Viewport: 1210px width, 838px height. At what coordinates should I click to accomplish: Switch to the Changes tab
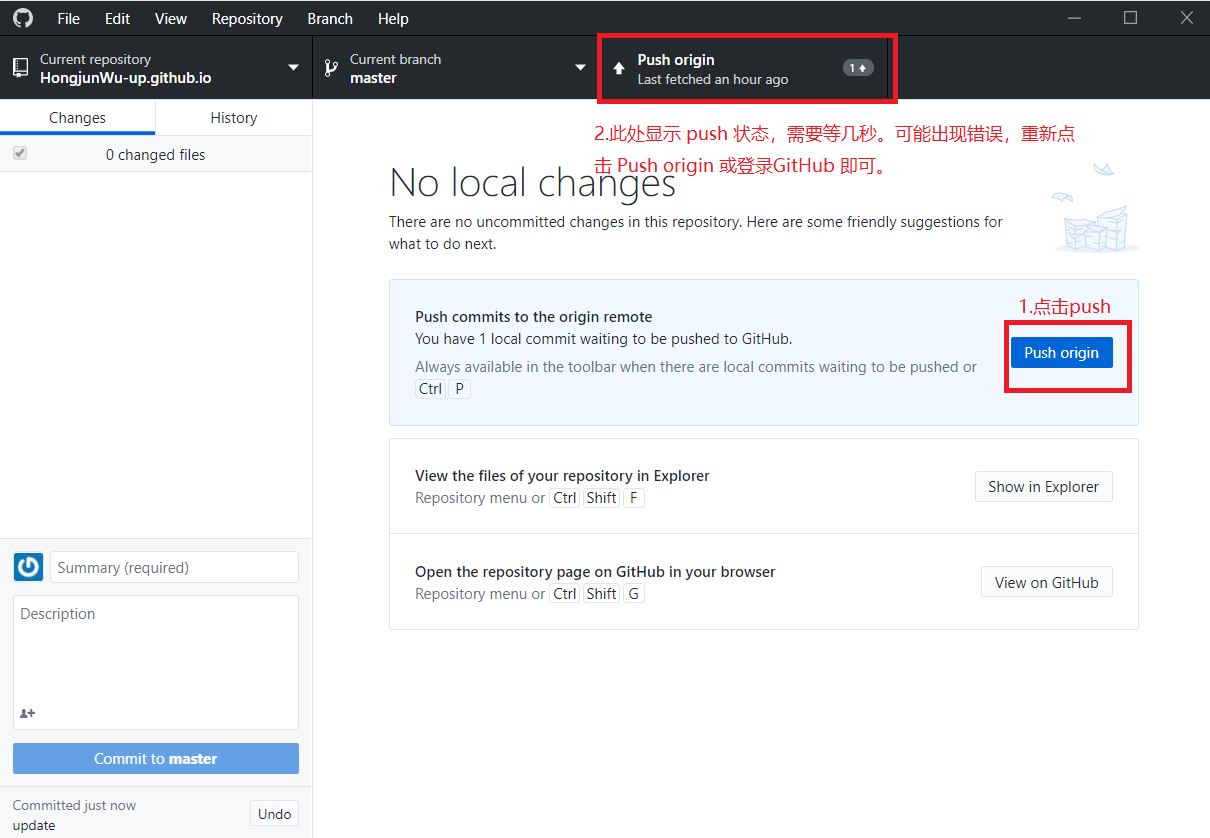(77, 118)
